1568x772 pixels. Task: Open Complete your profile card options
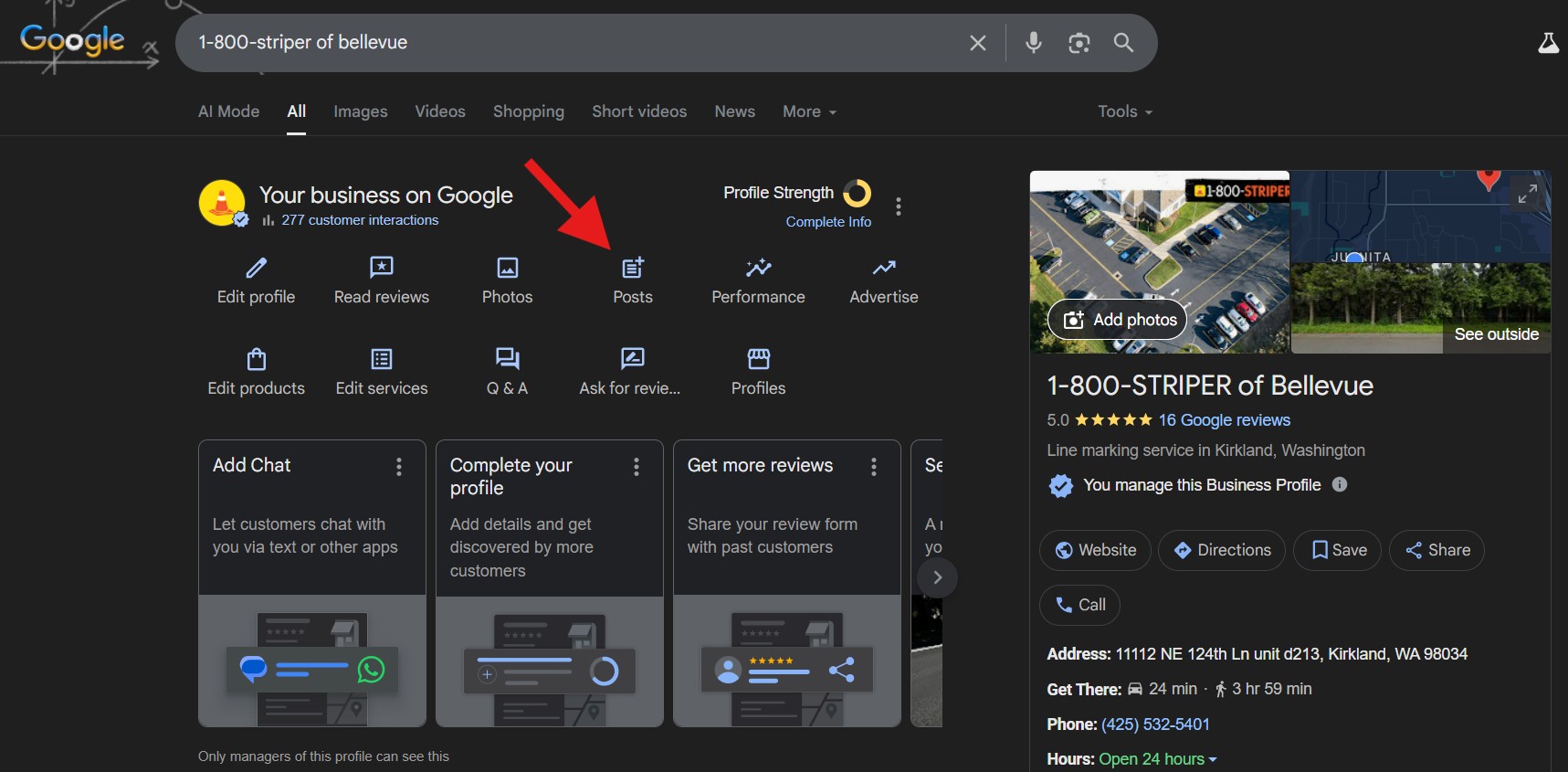coord(637,467)
